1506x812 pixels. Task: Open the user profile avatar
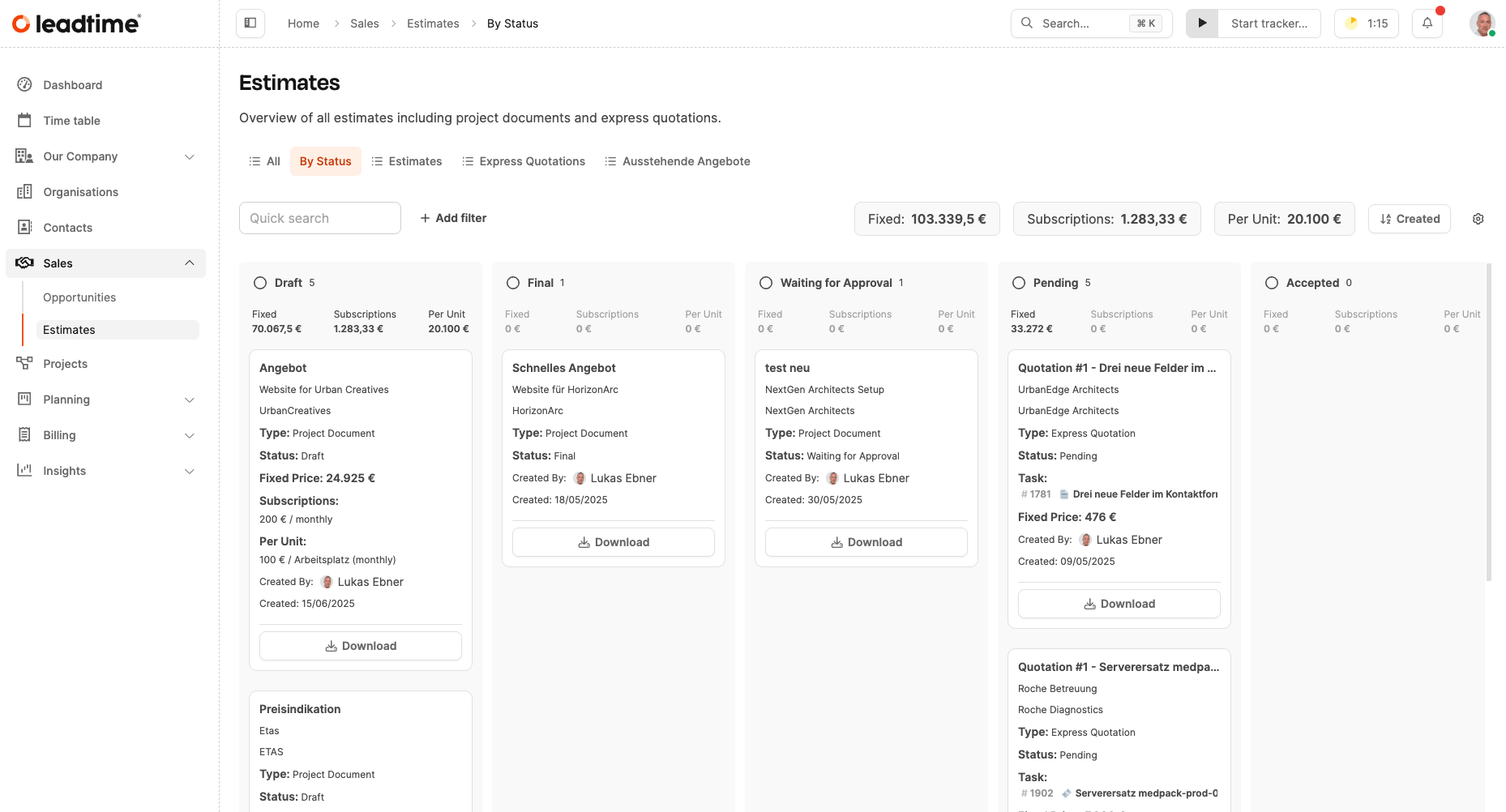click(x=1482, y=24)
